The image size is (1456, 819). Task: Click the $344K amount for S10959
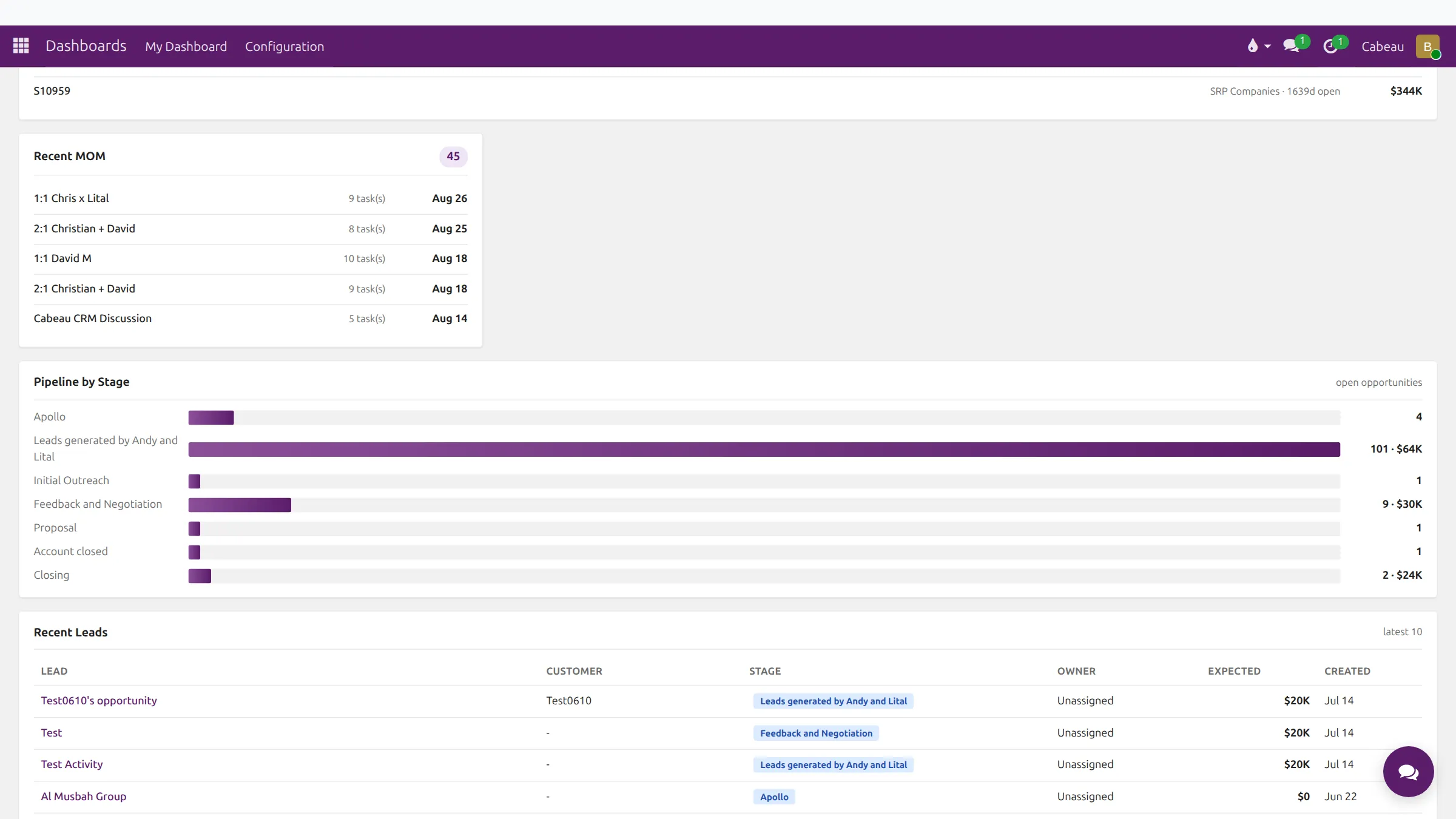(x=1406, y=91)
